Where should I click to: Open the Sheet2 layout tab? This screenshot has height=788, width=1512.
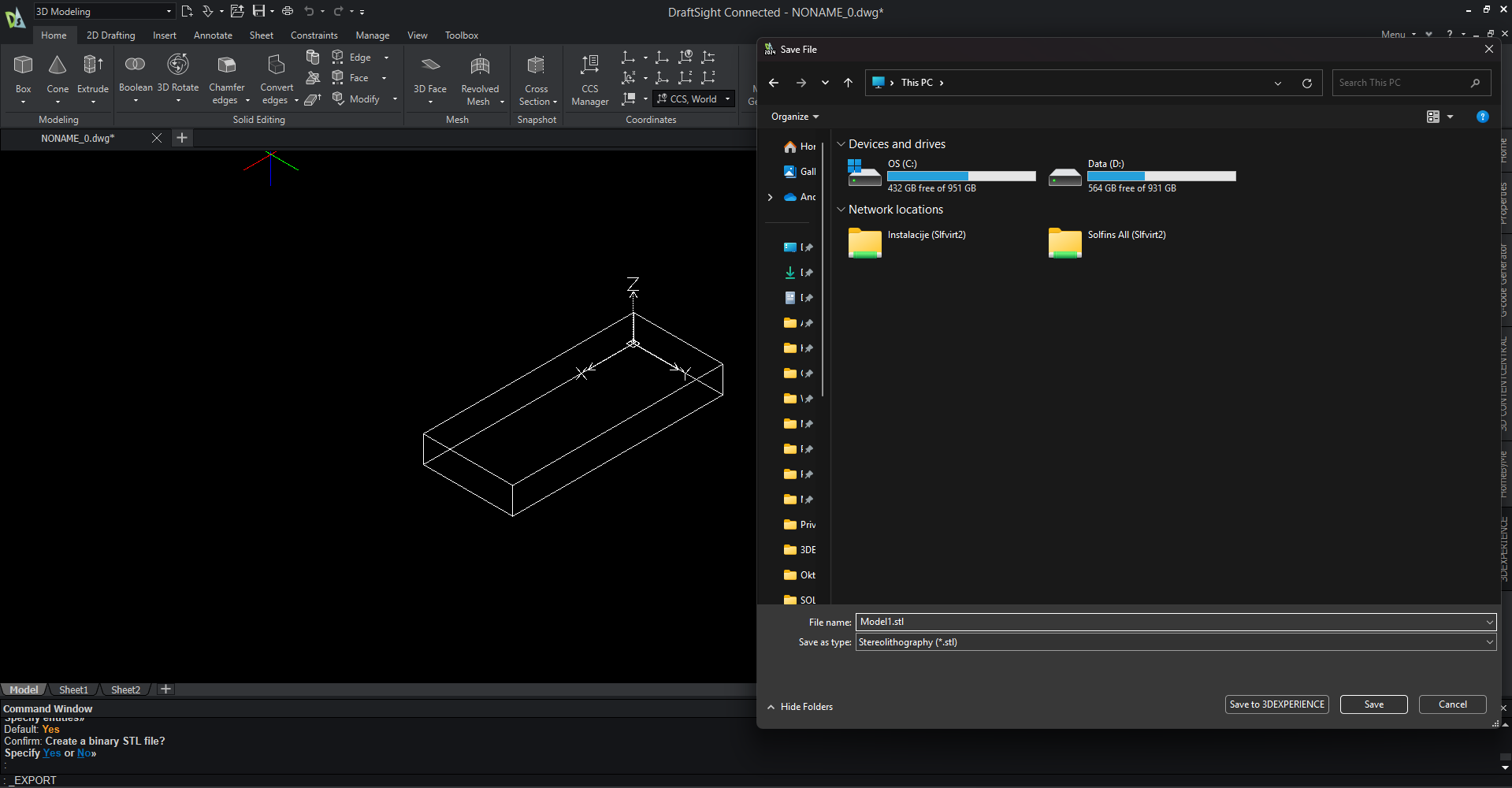click(x=124, y=689)
